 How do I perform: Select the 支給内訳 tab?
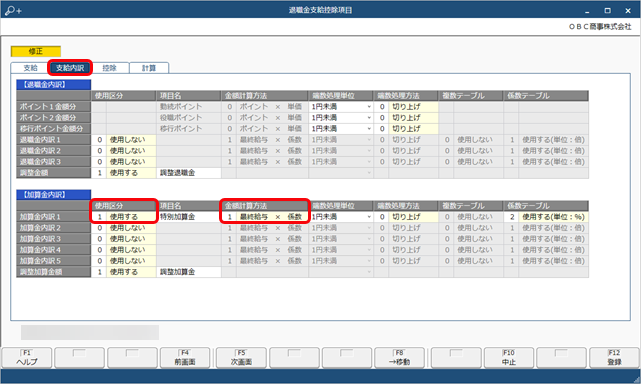[70, 68]
